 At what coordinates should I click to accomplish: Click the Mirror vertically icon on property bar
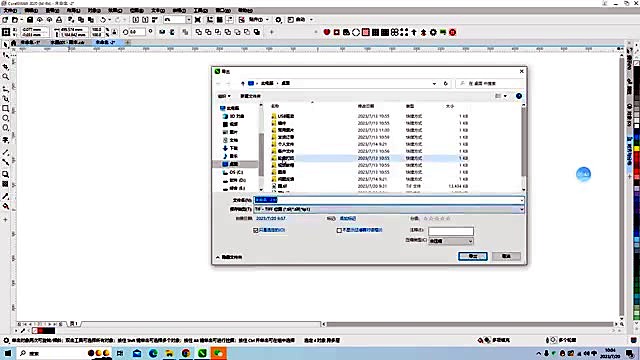pyautogui.click(x=172, y=32)
